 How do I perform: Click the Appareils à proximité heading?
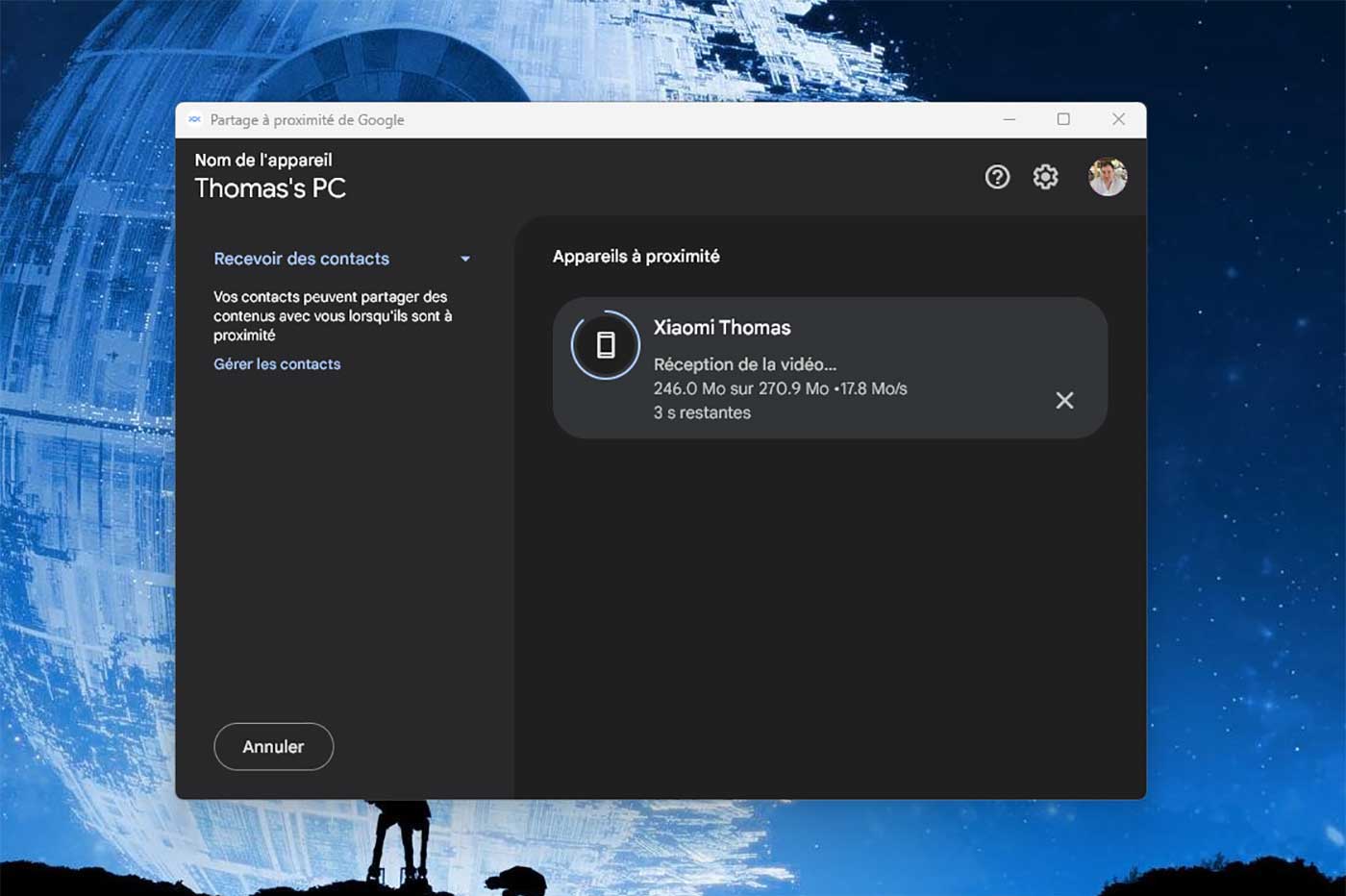(636, 257)
